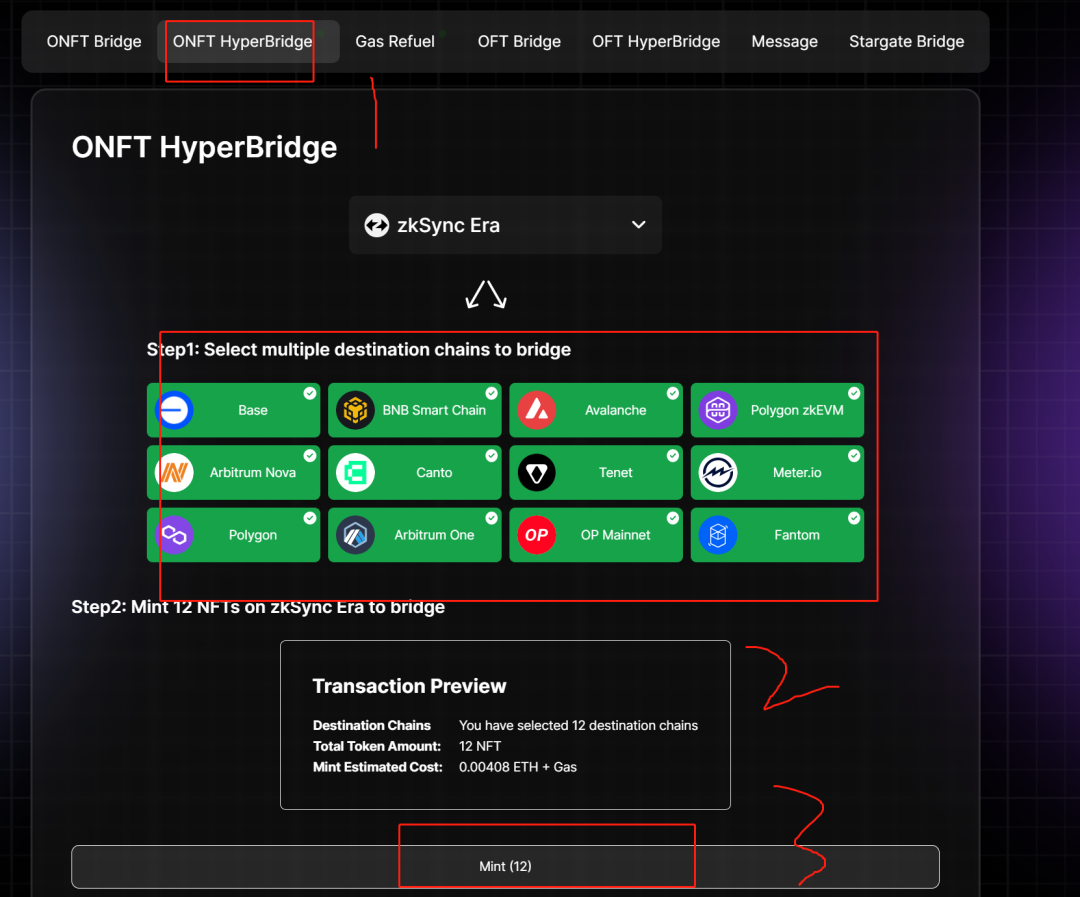Image resolution: width=1080 pixels, height=897 pixels.
Task: Deselect the Polygon chain checkmark
Action: point(310,518)
